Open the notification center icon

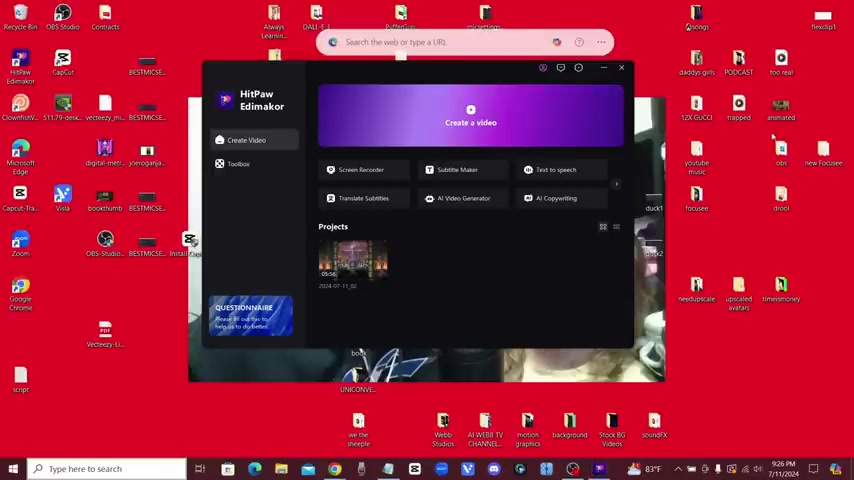pyautogui.click(x=813, y=469)
